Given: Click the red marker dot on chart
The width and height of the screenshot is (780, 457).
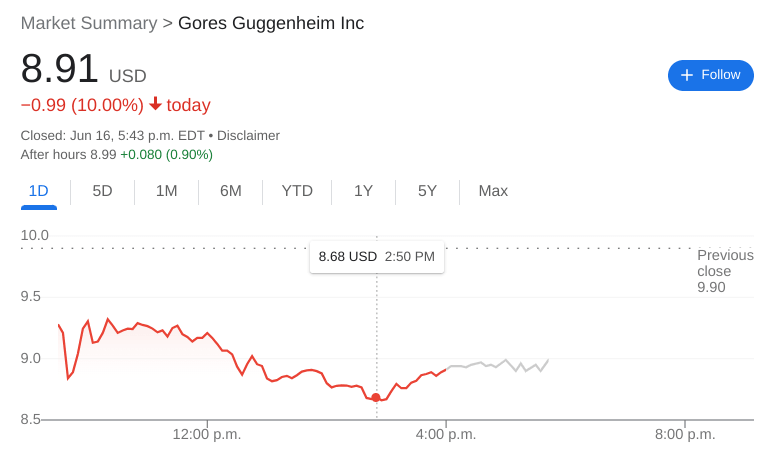Looking at the screenshot, I should [x=376, y=397].
